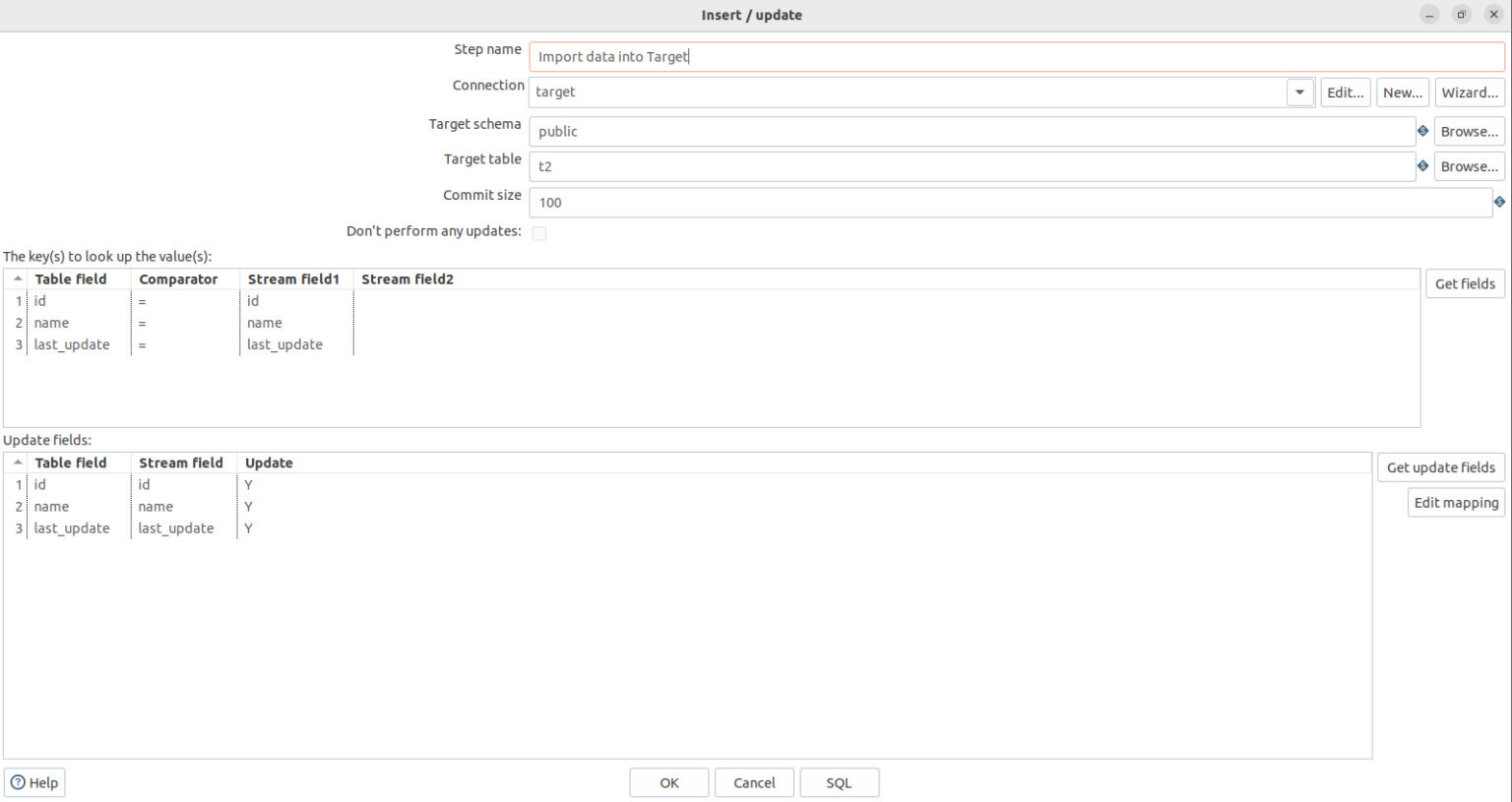This screenshot has height=802, width=1512.
Task: Open Edit mapping dialog
Action: tap(1455, 502)
